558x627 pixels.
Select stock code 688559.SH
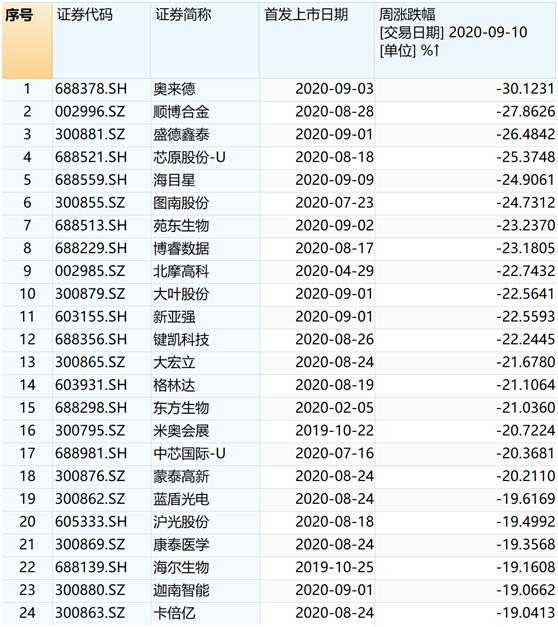[x=91, y=180]
